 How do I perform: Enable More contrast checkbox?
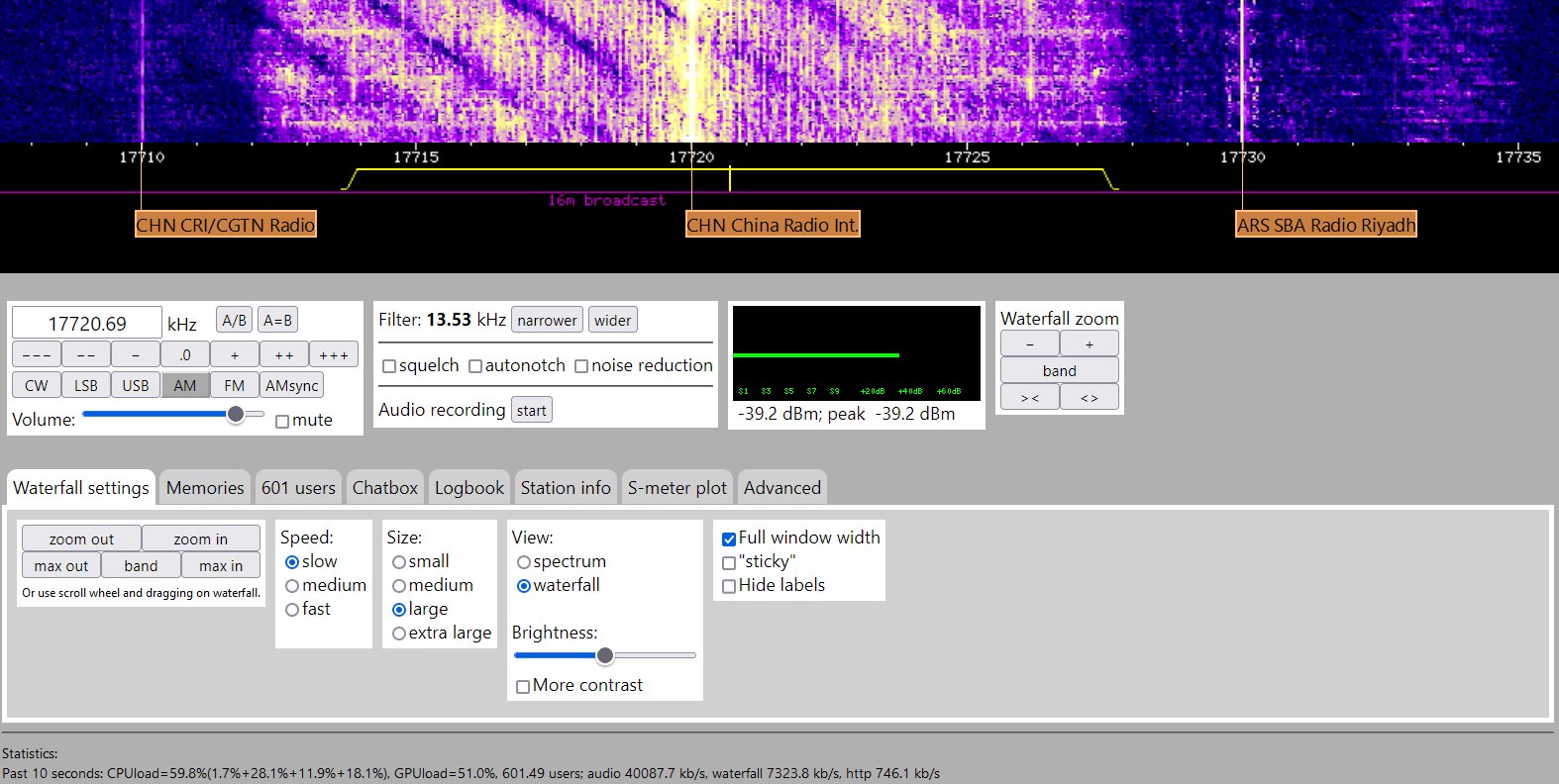pos(523,687)
